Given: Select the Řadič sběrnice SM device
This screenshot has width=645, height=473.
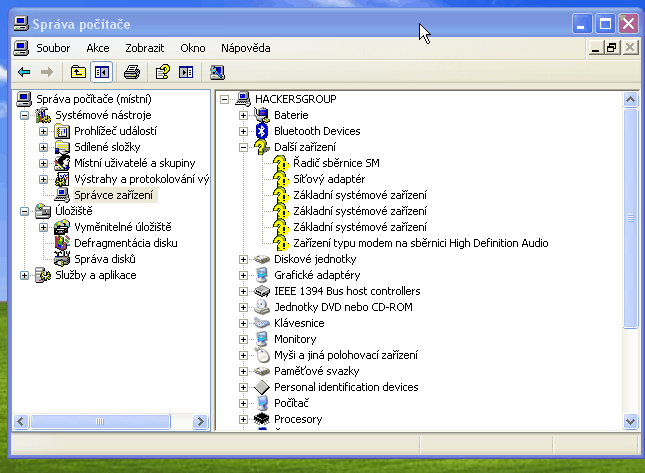Looking at the screenshot, I should [336, 163].
